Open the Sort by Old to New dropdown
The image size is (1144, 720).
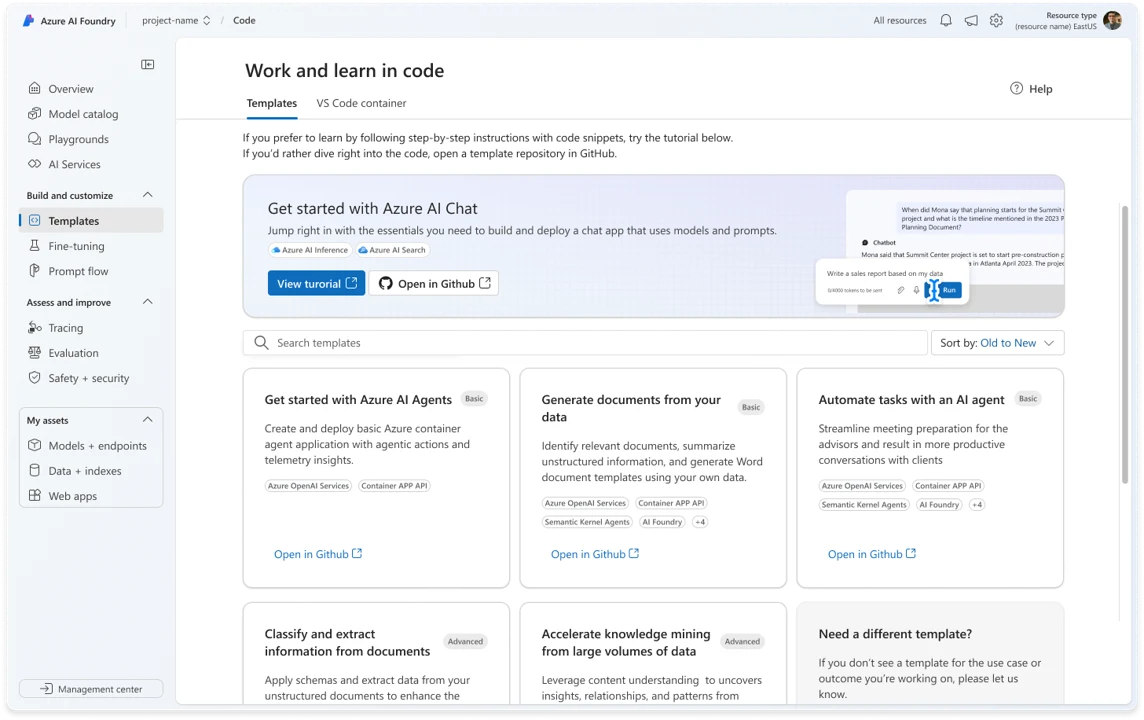click(997, 342)
